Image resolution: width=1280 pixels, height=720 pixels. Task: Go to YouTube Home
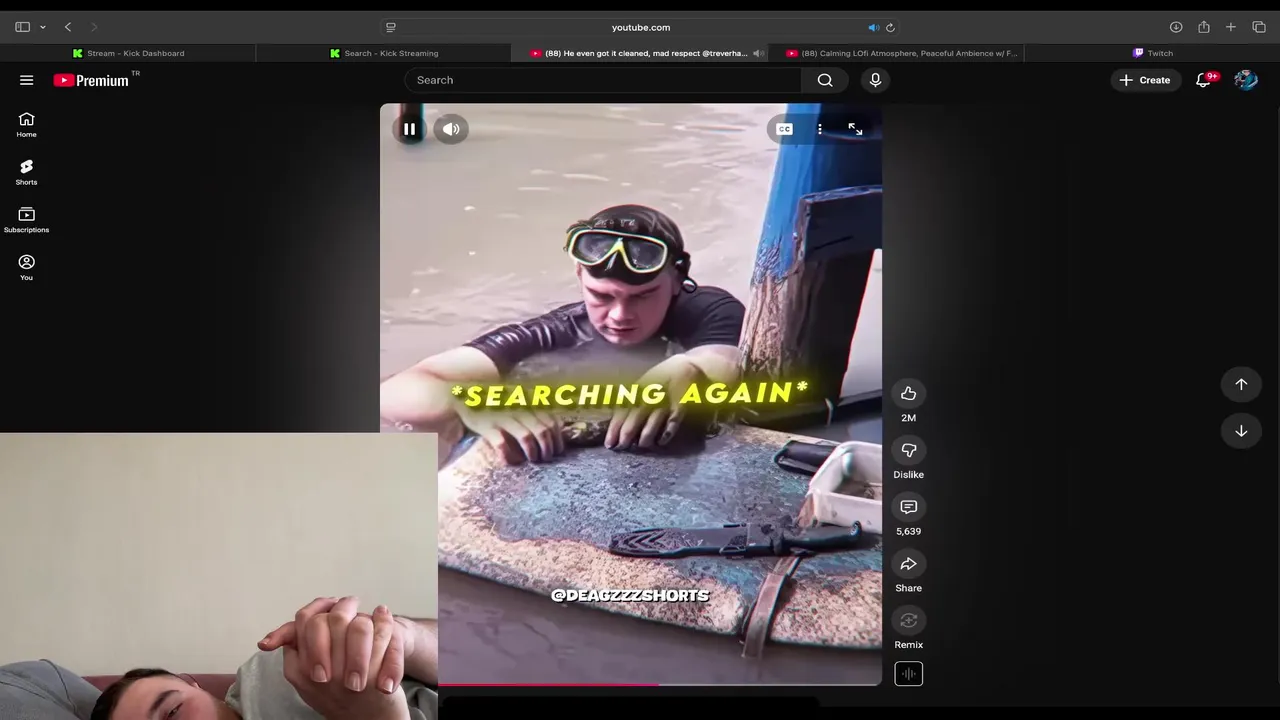(27, 125)
